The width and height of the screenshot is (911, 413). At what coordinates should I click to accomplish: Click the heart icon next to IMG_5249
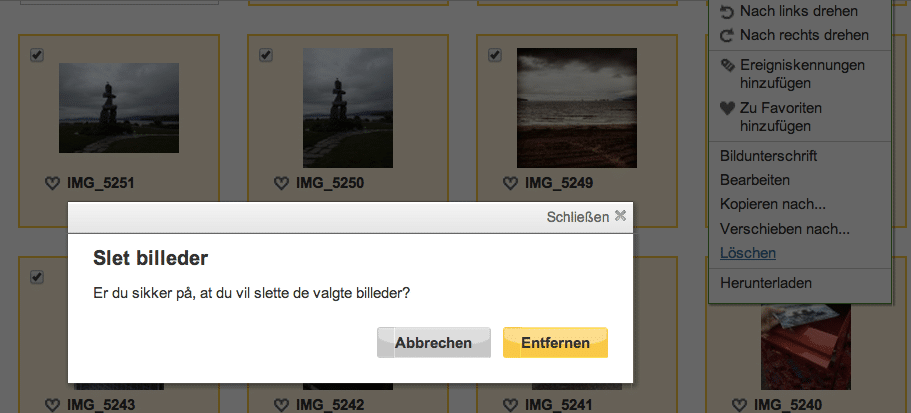[510, 184]
